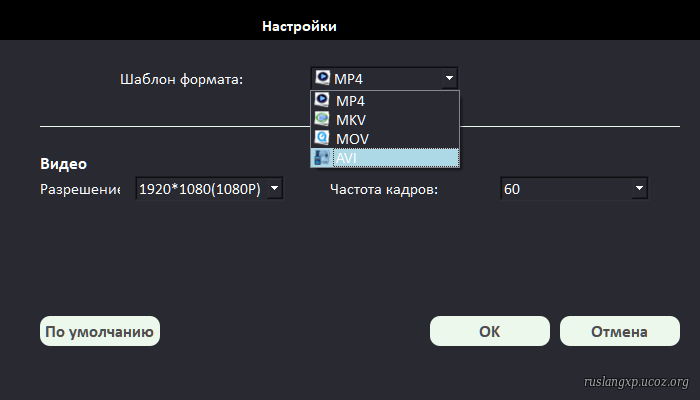Click the MP4 icon in the format combo box
Screen dimensions: 700x400
[322, 78]
